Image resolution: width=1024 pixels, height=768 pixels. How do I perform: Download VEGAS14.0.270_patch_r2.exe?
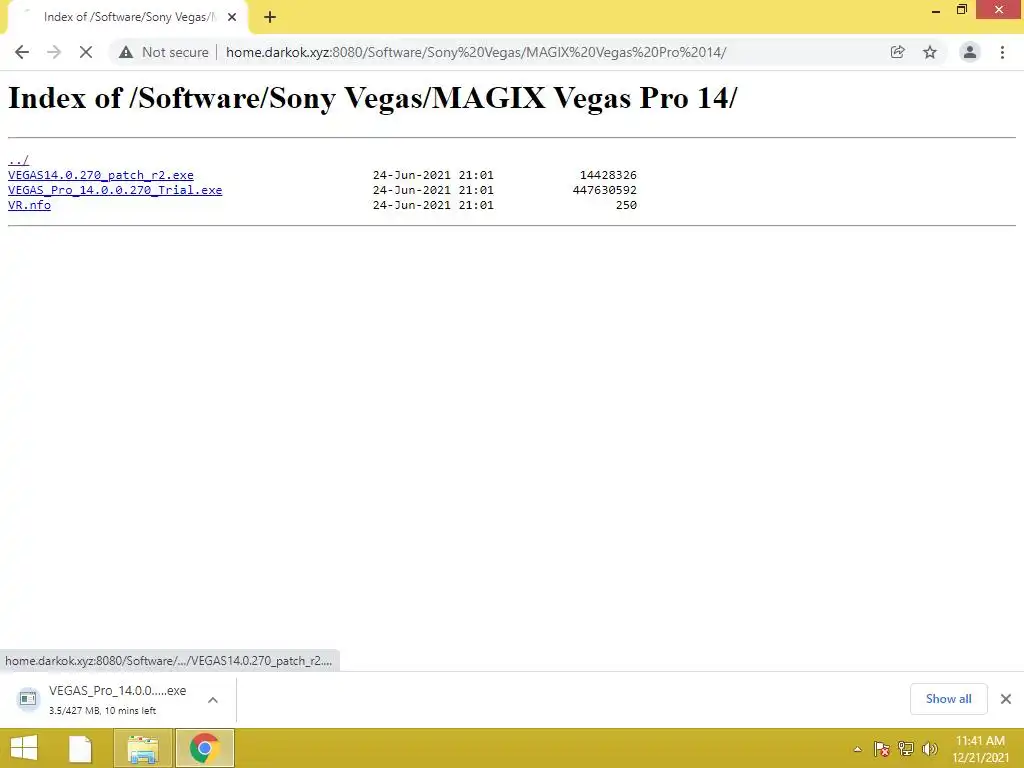tap(101, 175)
